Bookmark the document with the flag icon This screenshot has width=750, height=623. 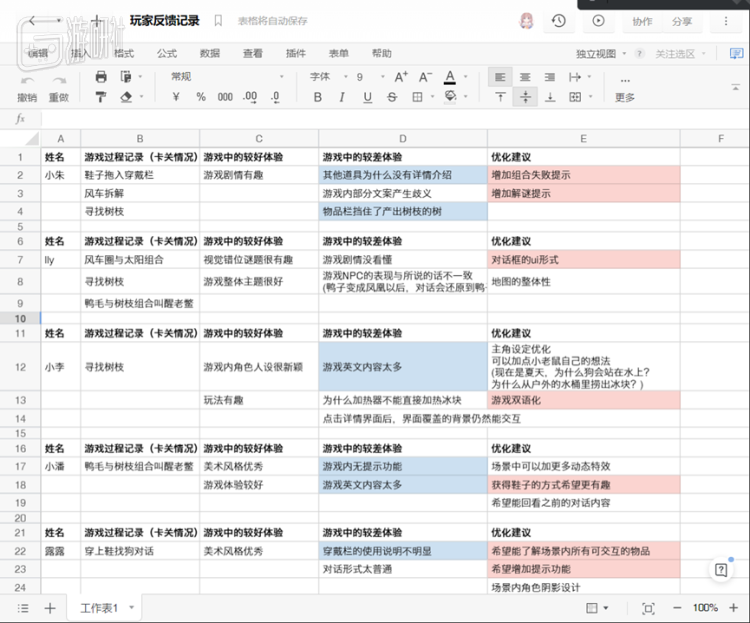218,21
